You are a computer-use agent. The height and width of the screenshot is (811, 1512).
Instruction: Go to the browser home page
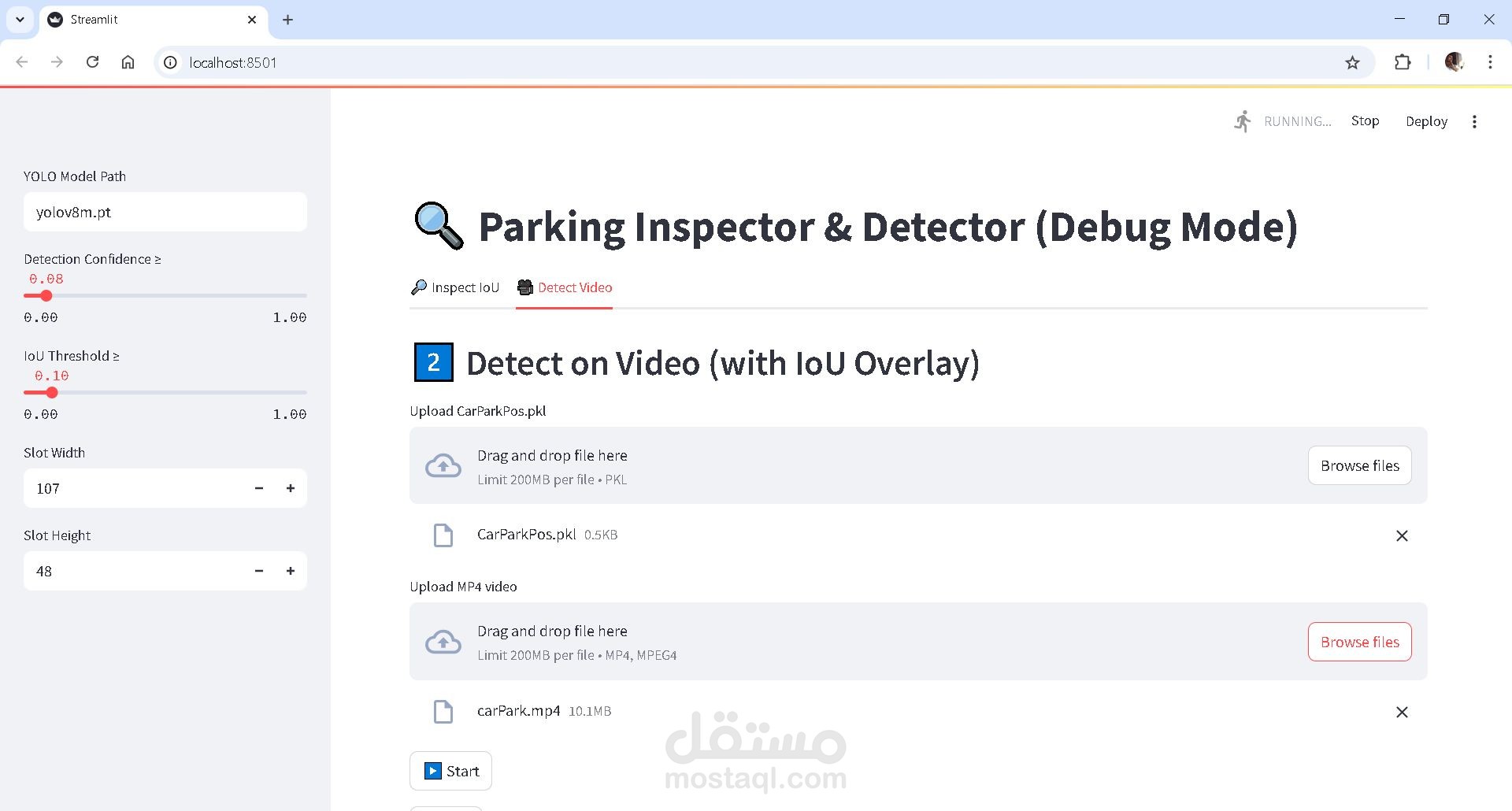[128, 62]
